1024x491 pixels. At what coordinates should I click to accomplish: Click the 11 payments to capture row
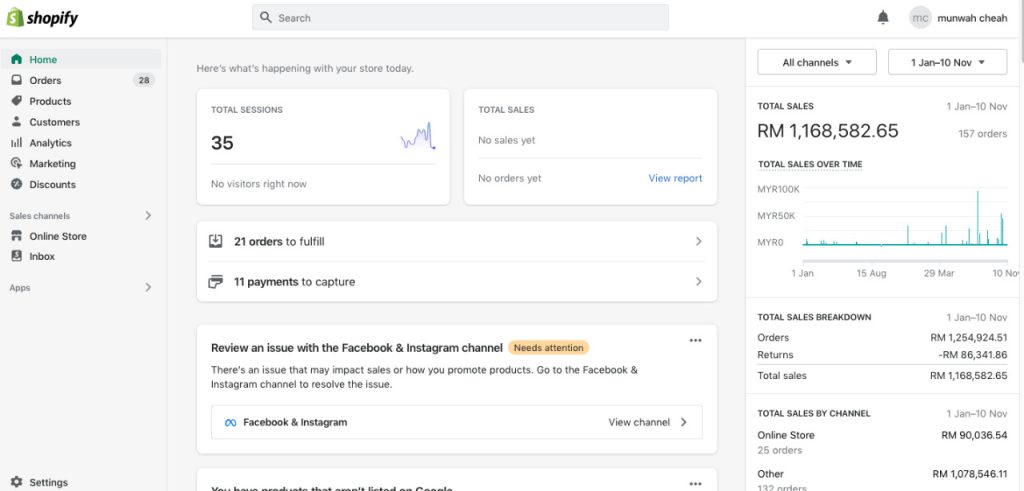456,282
